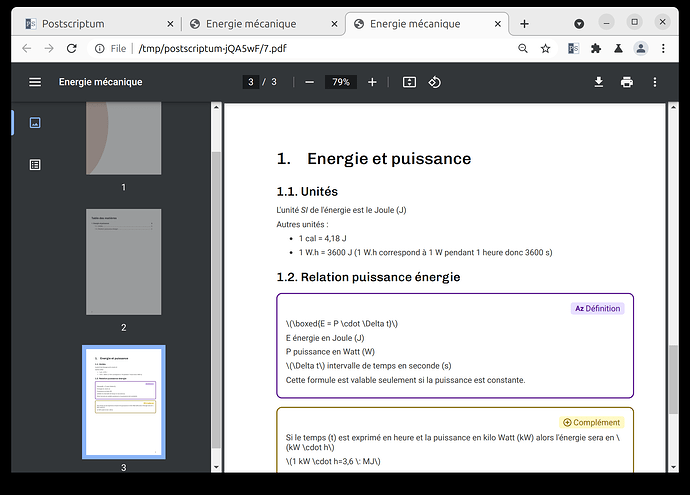The image size is (690, 495).
Task: Click the zoom in plus button
Action: pyautogui.click(x=372, y=82)
